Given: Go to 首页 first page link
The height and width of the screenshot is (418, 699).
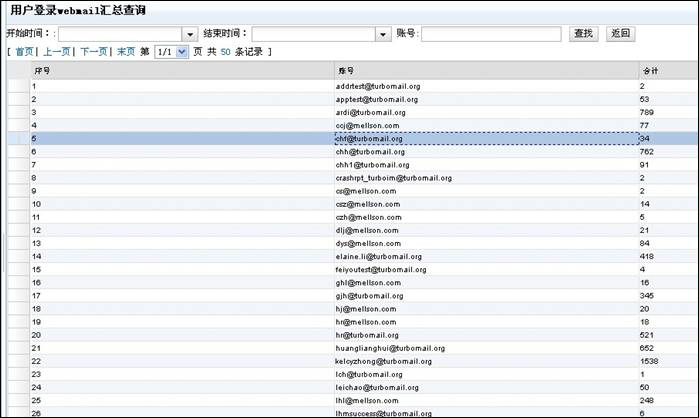Looking at the screenshot, I should (x=24, y=52).
